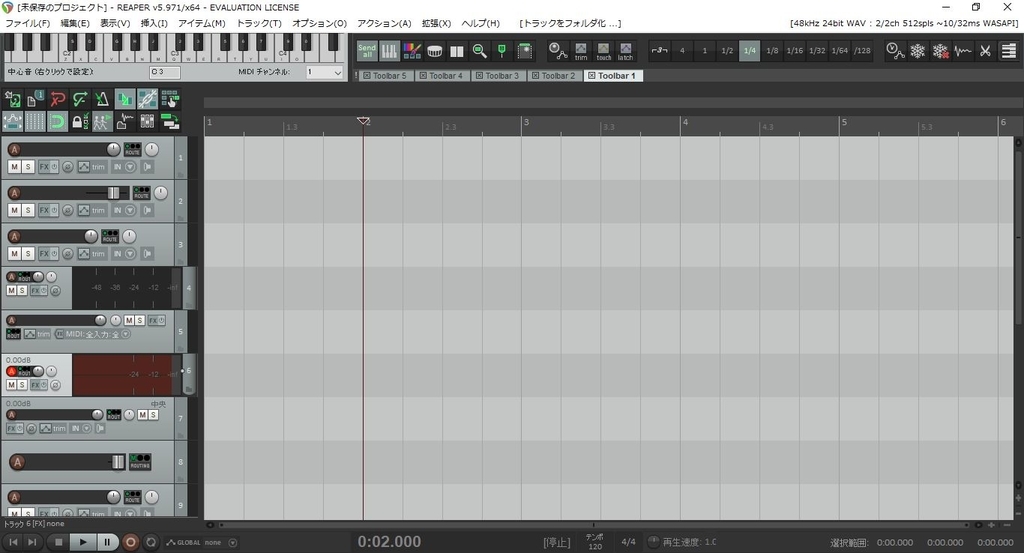Click the scissors split icon
The width and height of the screenshot is (1024, 553).
(985, 50)
